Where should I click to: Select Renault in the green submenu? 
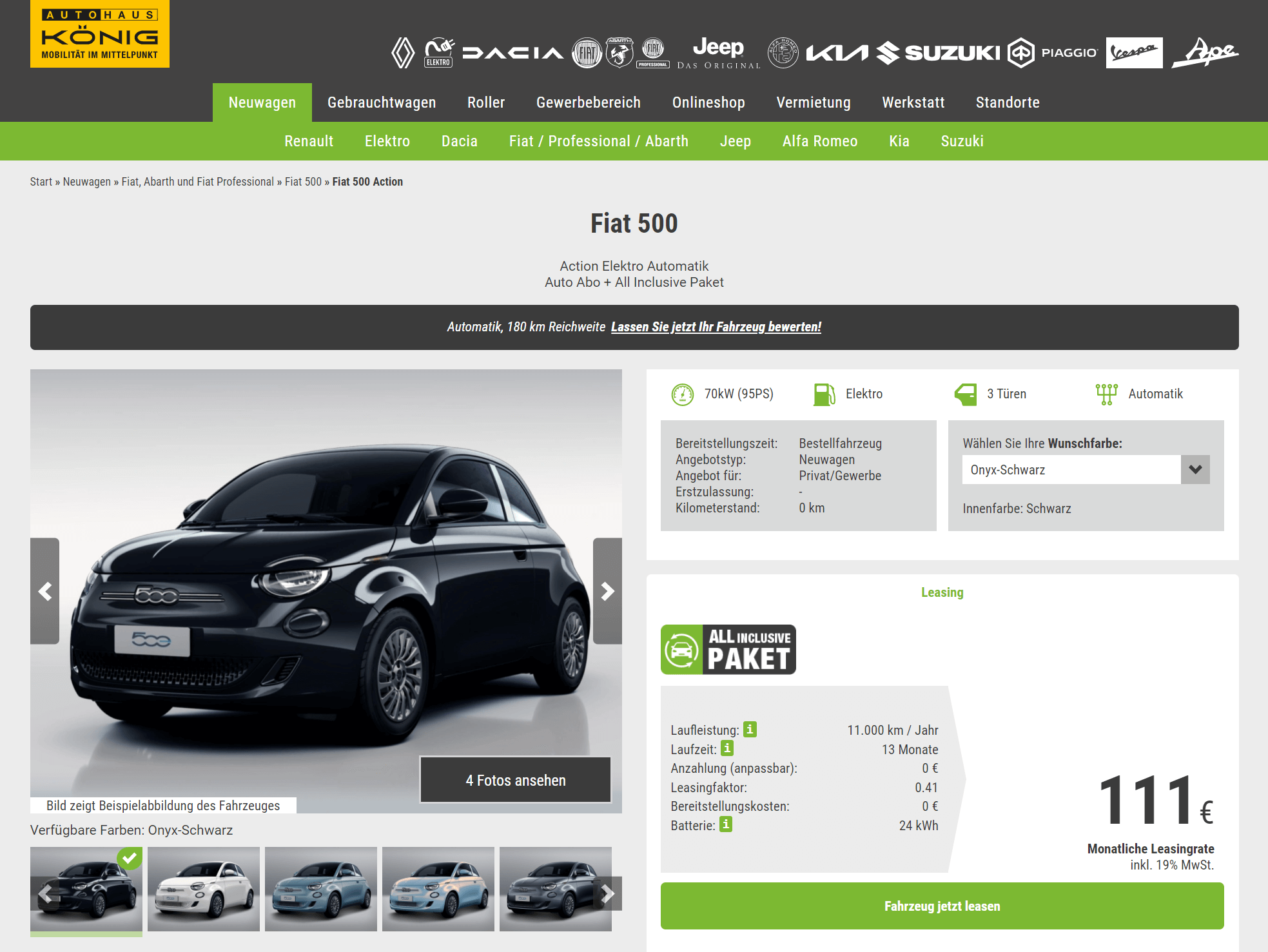click(x=309, y=141)
